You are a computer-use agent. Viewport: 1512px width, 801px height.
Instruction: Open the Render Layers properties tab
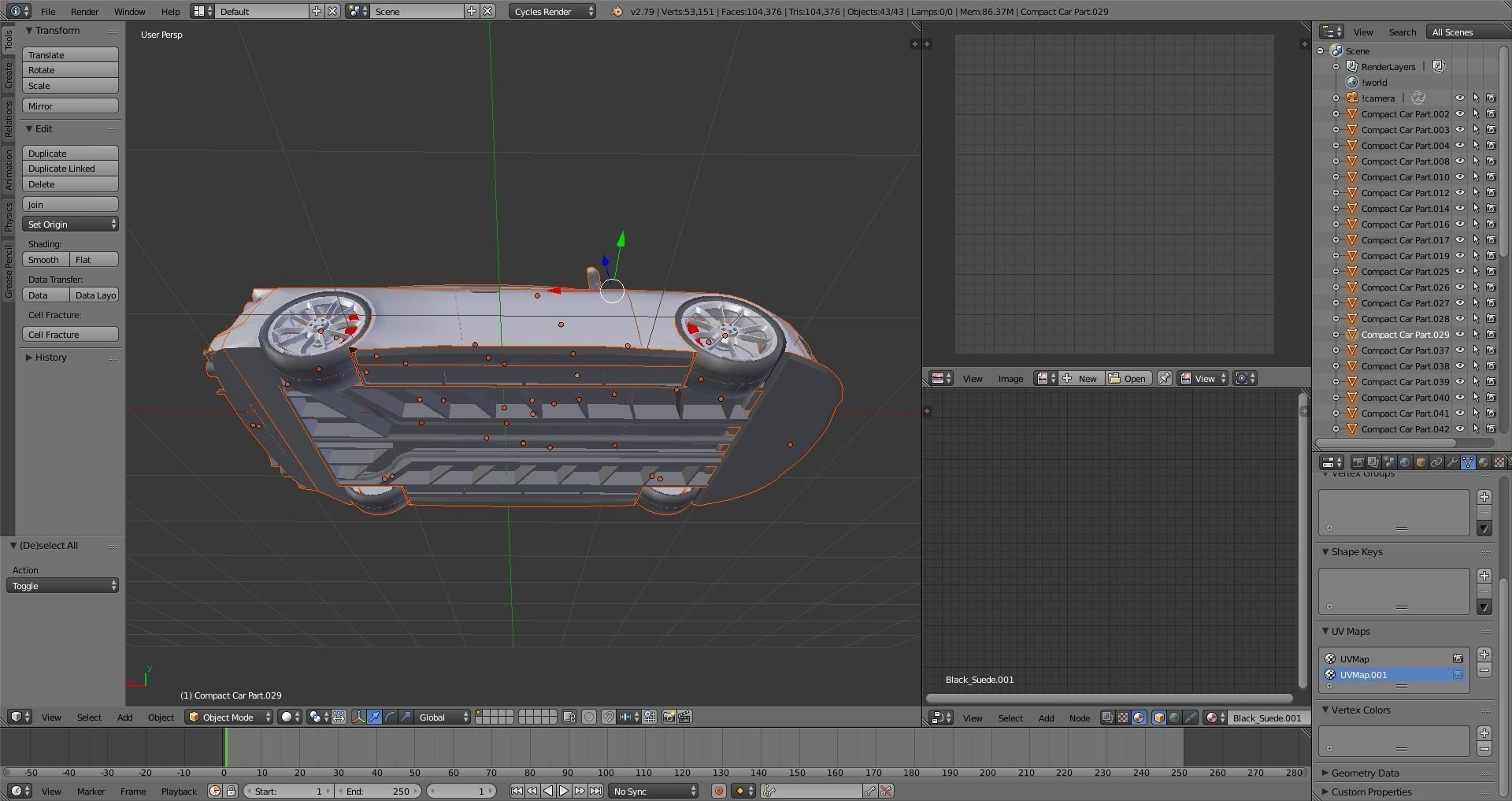click(1373, 462)
